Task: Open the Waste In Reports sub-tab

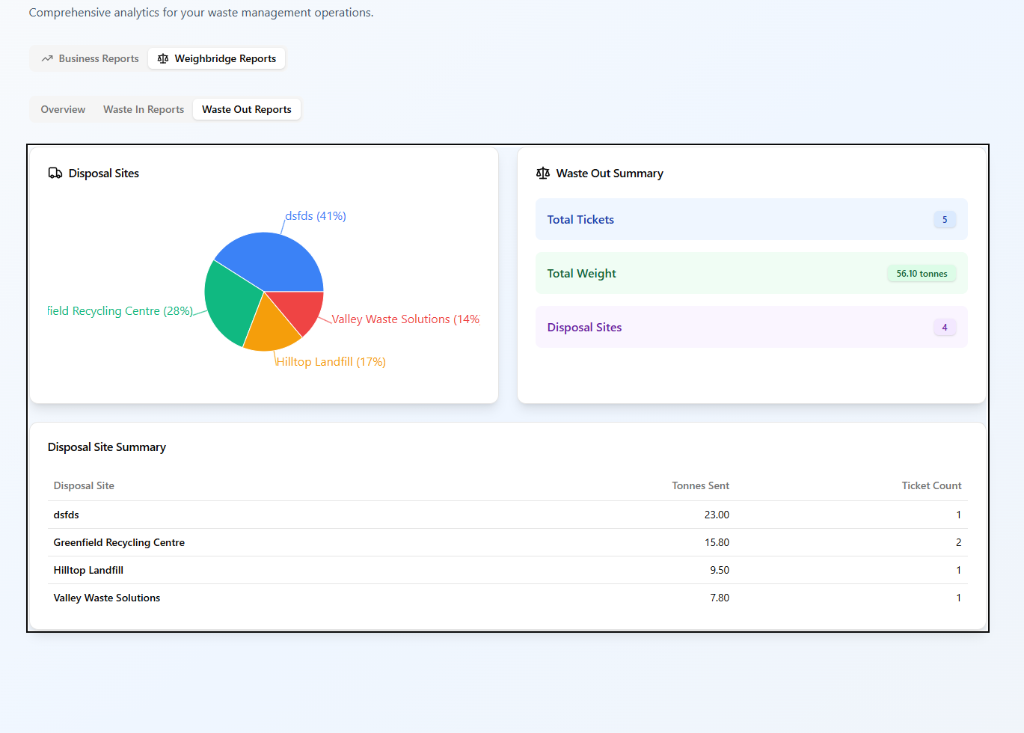Action: [144, 109]
